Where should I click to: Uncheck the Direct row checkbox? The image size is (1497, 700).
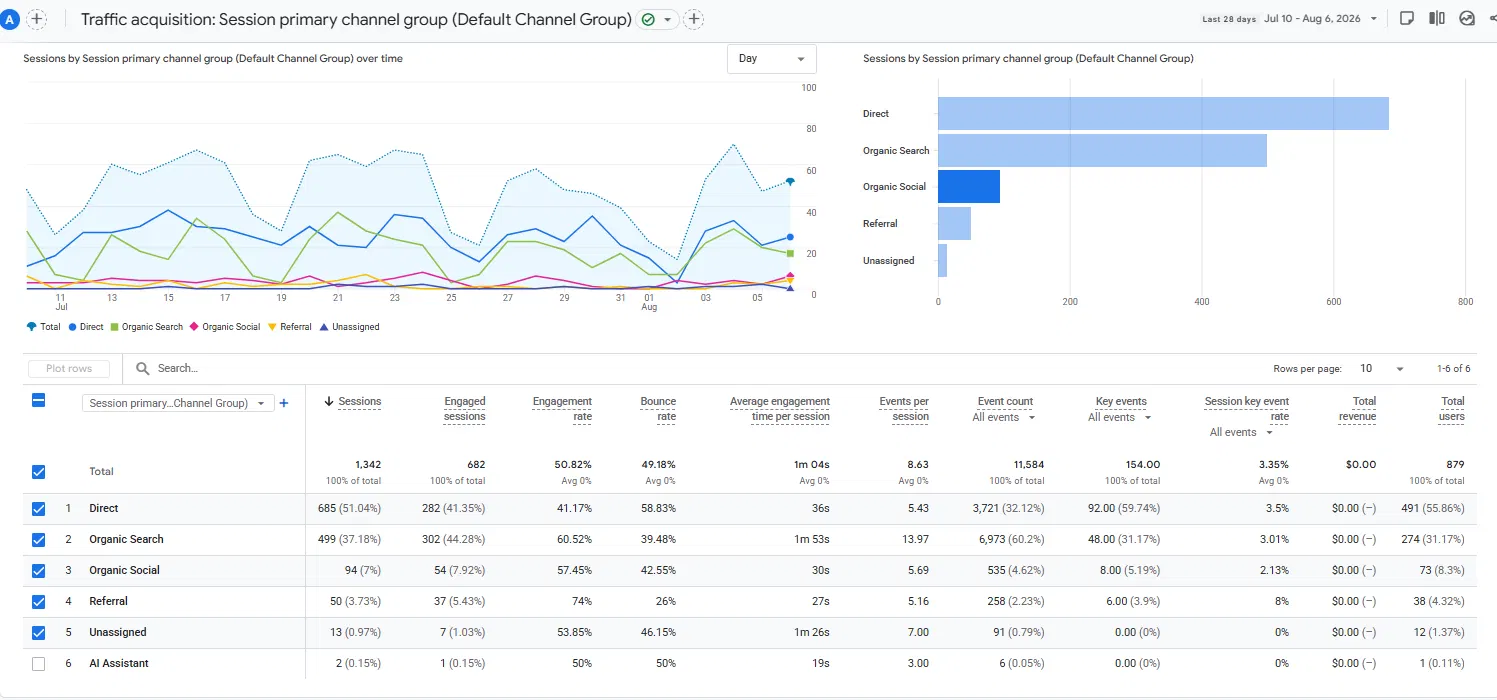(38, 508)
